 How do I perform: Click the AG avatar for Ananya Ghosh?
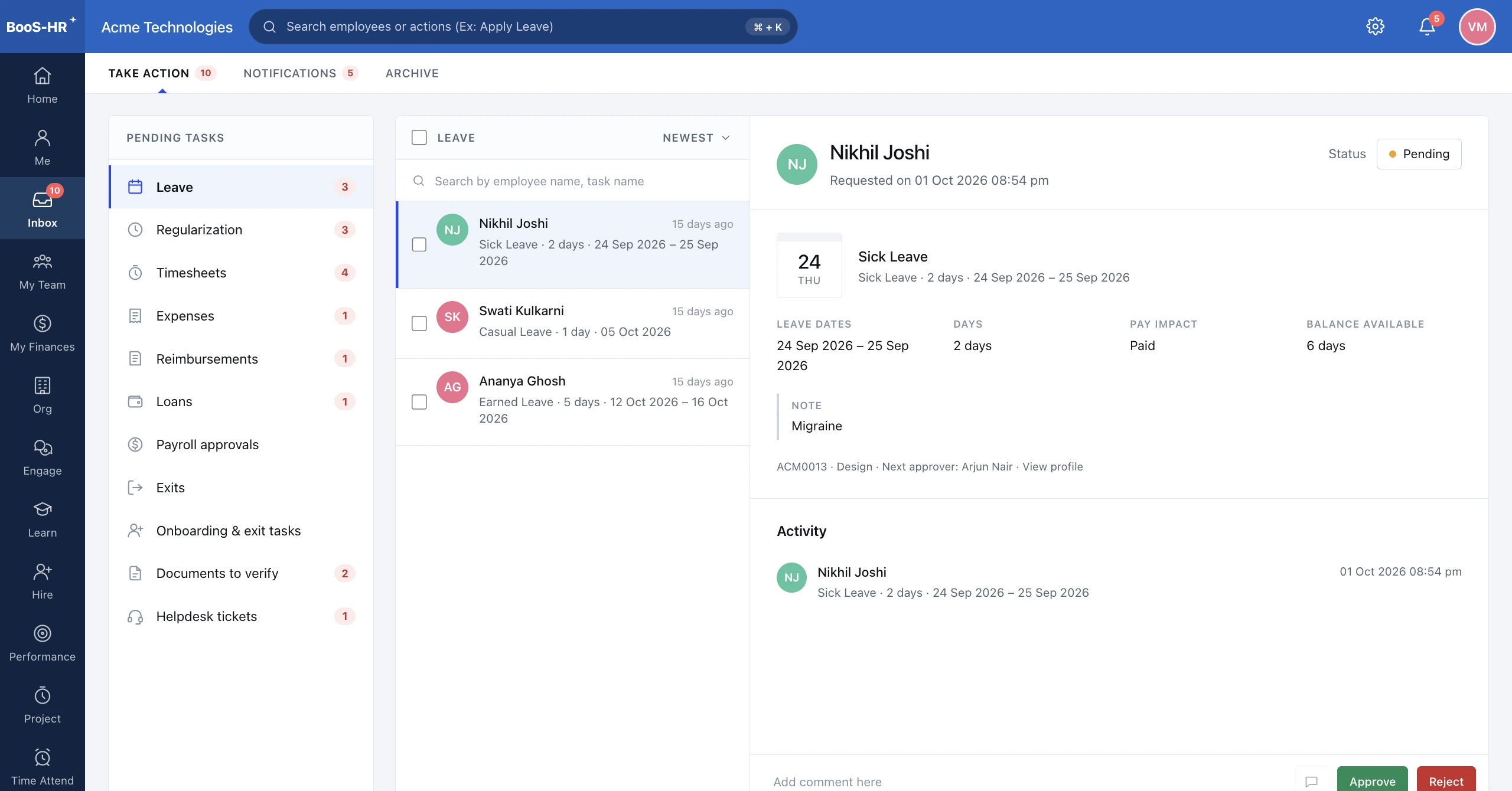point(452,387)
